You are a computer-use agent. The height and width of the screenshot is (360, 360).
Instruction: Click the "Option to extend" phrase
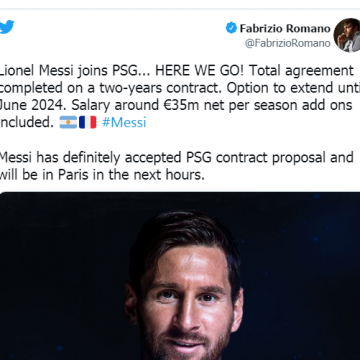(270, 88)
